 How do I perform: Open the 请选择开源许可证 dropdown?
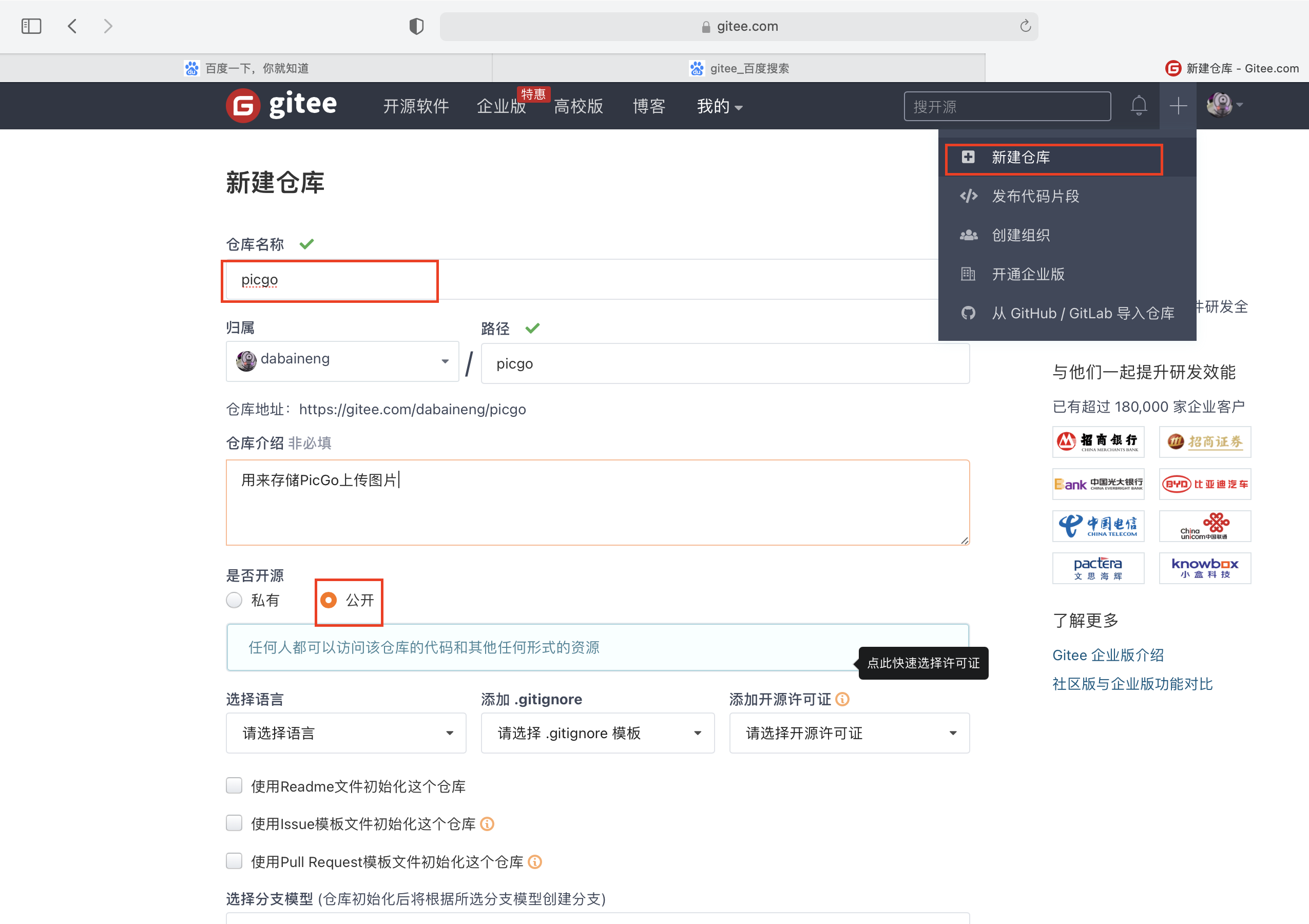(850, 733)
